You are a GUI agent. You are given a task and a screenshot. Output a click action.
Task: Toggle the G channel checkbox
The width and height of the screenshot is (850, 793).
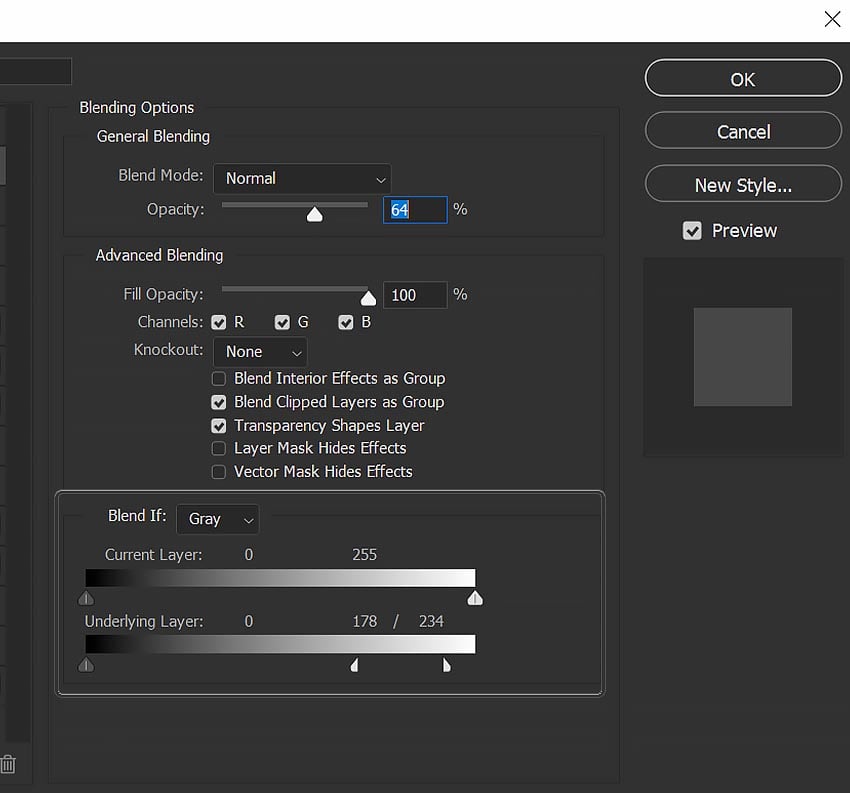[282, 323]
